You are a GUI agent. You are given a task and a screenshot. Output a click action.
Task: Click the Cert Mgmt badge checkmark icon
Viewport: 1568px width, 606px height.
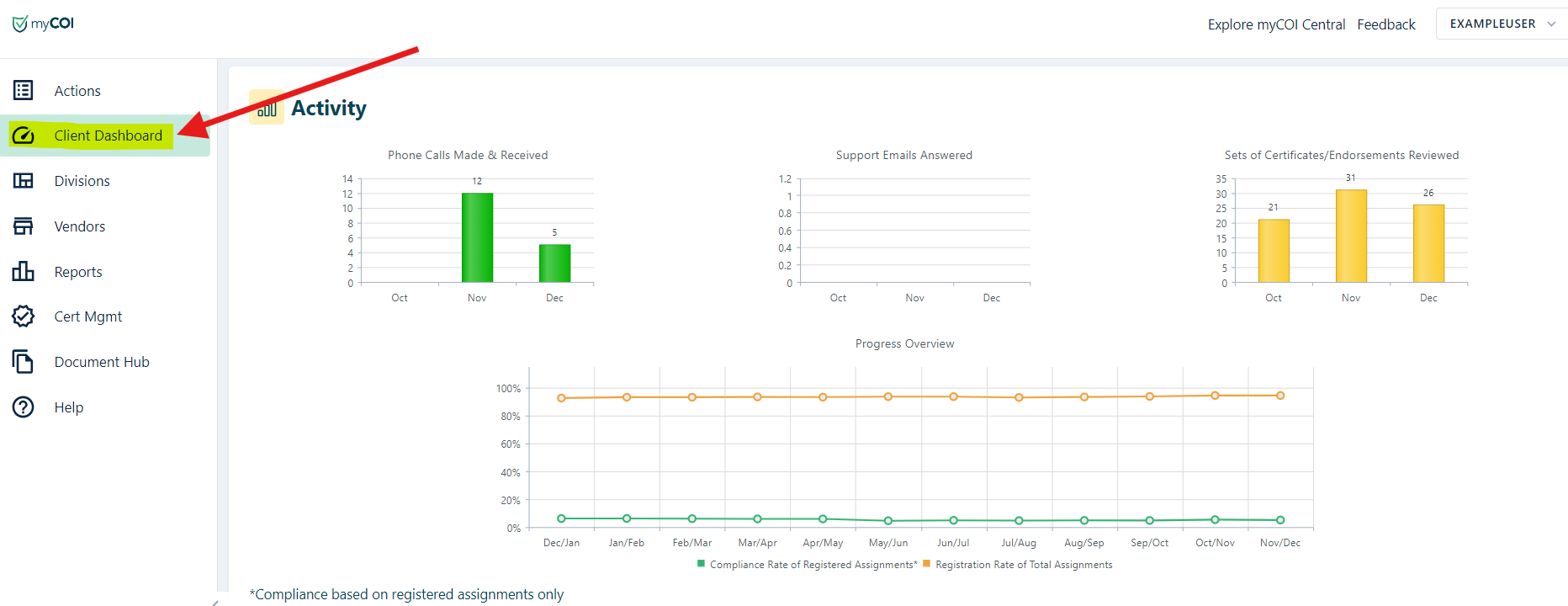[24, 316]
